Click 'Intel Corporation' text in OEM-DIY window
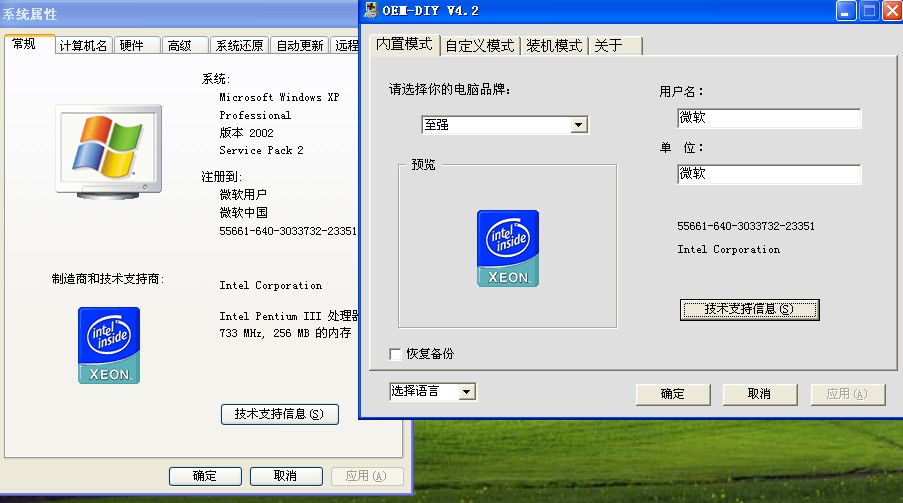The height and width of the screenshot is (503, 903). [x=729, y=249]
